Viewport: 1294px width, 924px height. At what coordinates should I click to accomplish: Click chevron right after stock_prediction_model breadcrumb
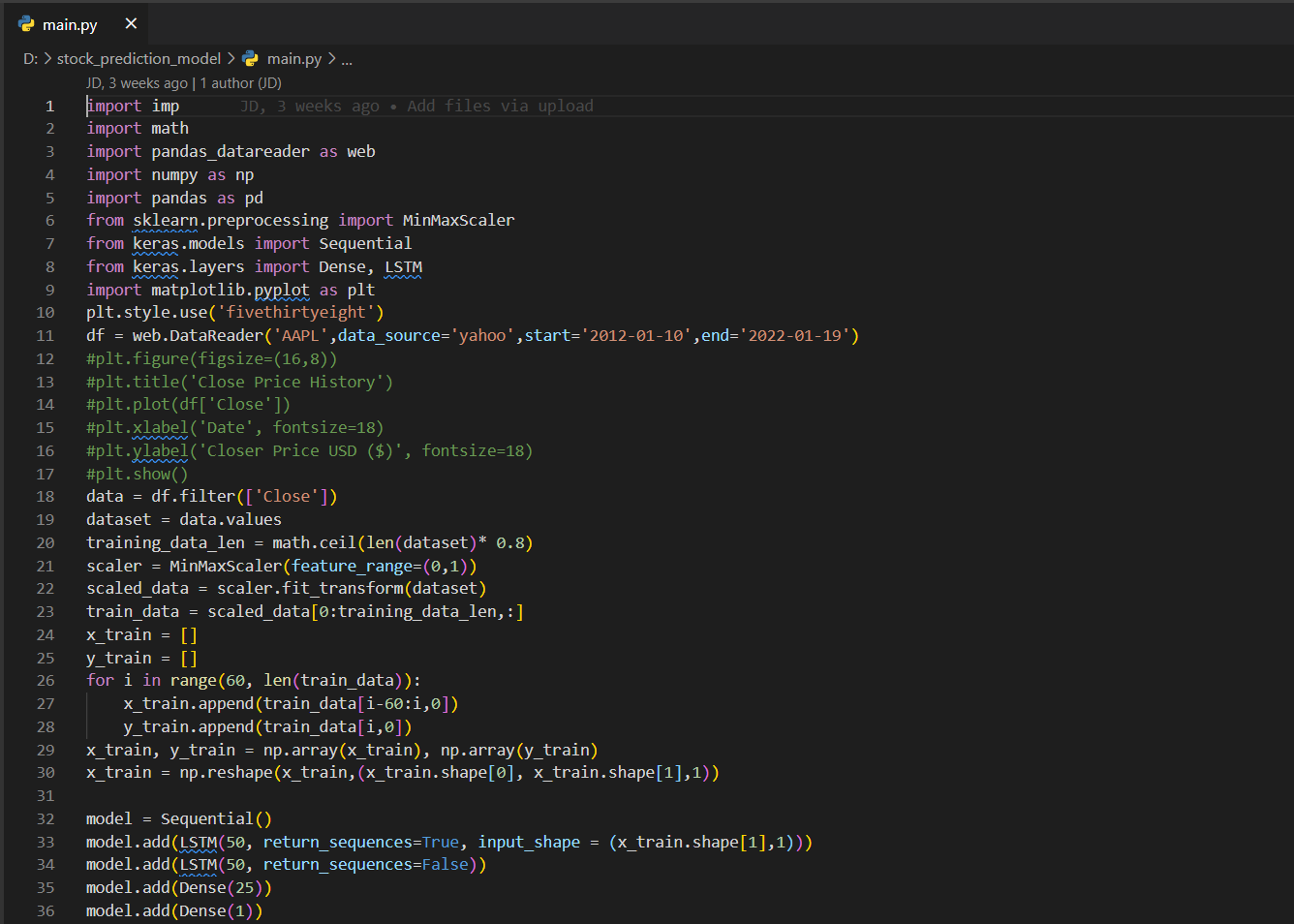point(231,58)
